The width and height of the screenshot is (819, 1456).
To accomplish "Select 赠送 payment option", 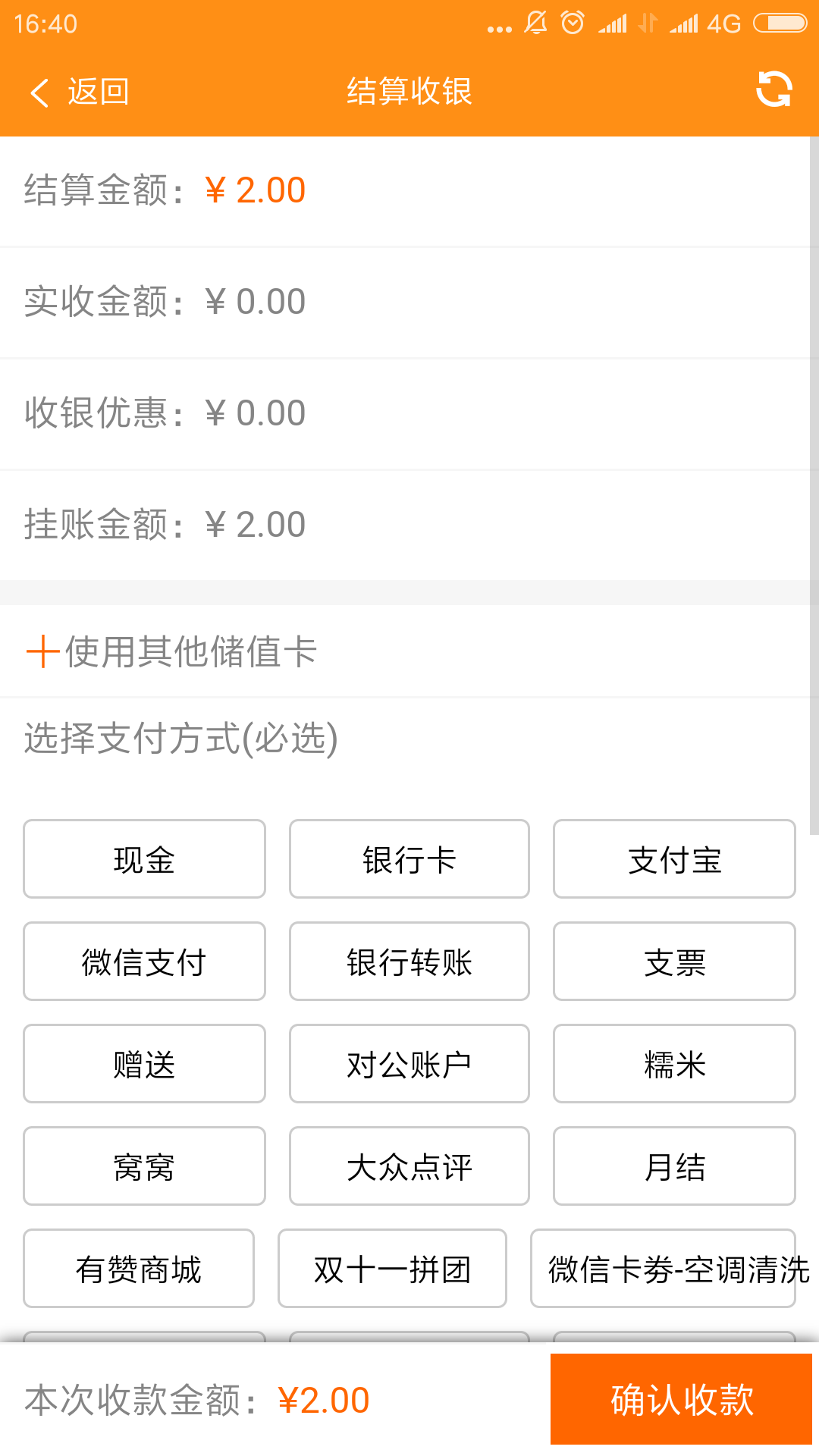I will point(144,1064).
